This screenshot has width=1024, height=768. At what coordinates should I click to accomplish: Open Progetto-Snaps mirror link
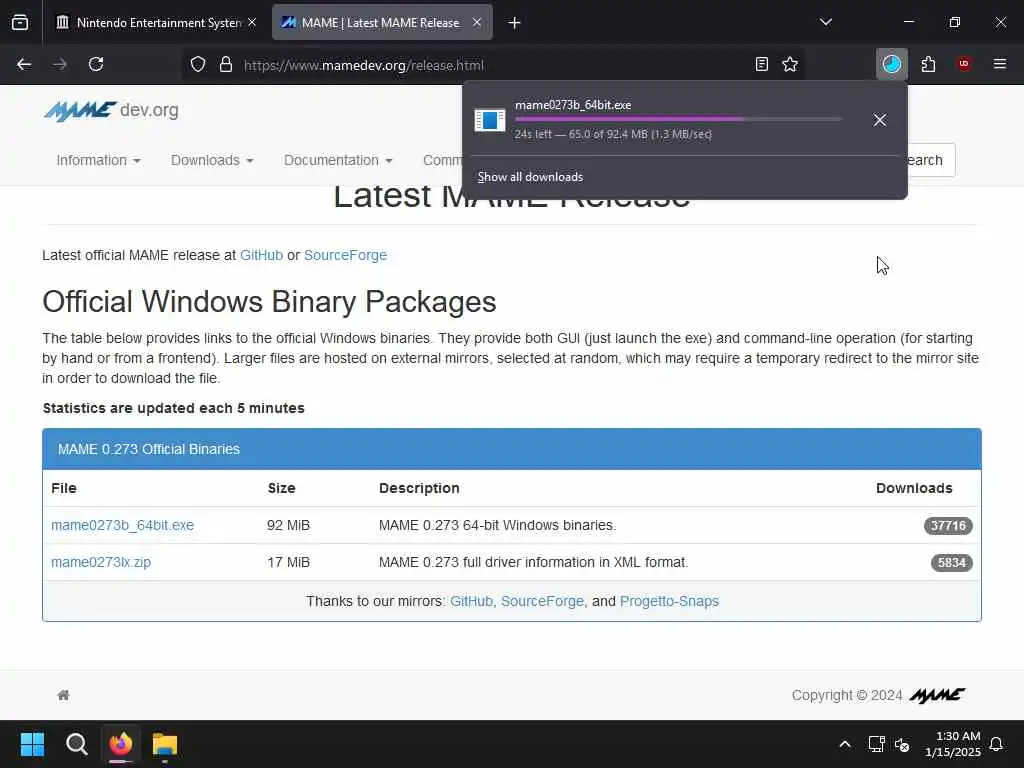pyautogui.click(x=669, y=601)
